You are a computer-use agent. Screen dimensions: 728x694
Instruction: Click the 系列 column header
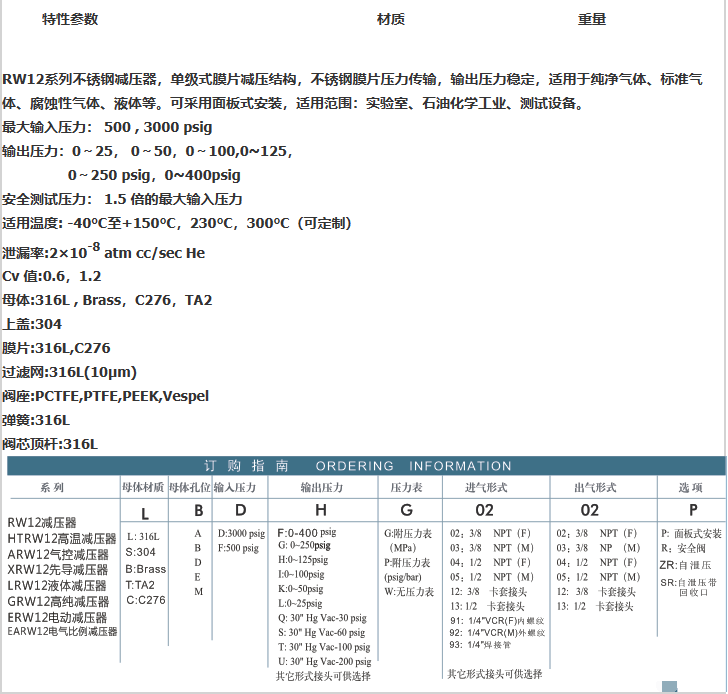click(52, 487)
